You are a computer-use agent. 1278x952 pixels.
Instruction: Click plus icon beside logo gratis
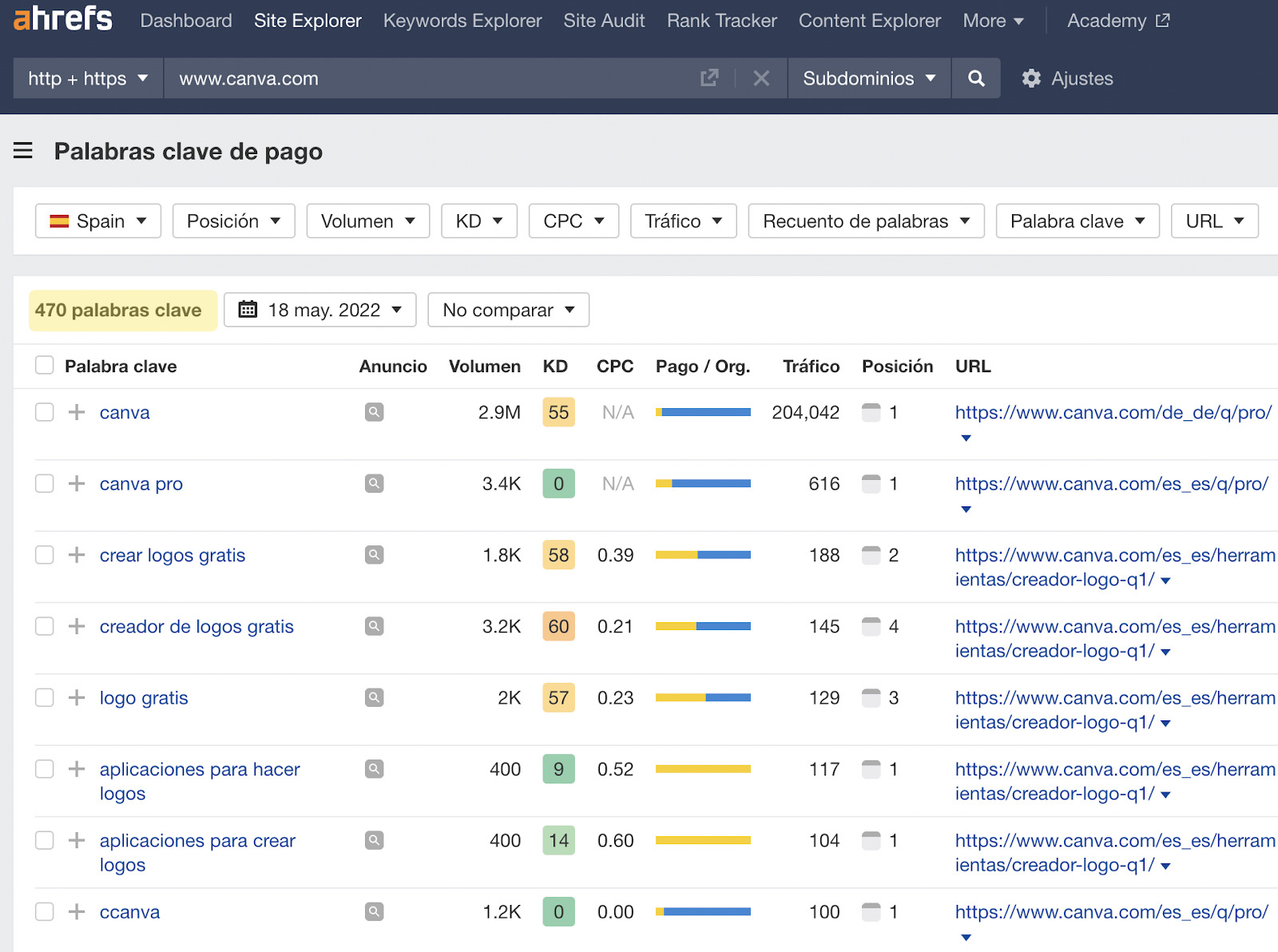77,697
